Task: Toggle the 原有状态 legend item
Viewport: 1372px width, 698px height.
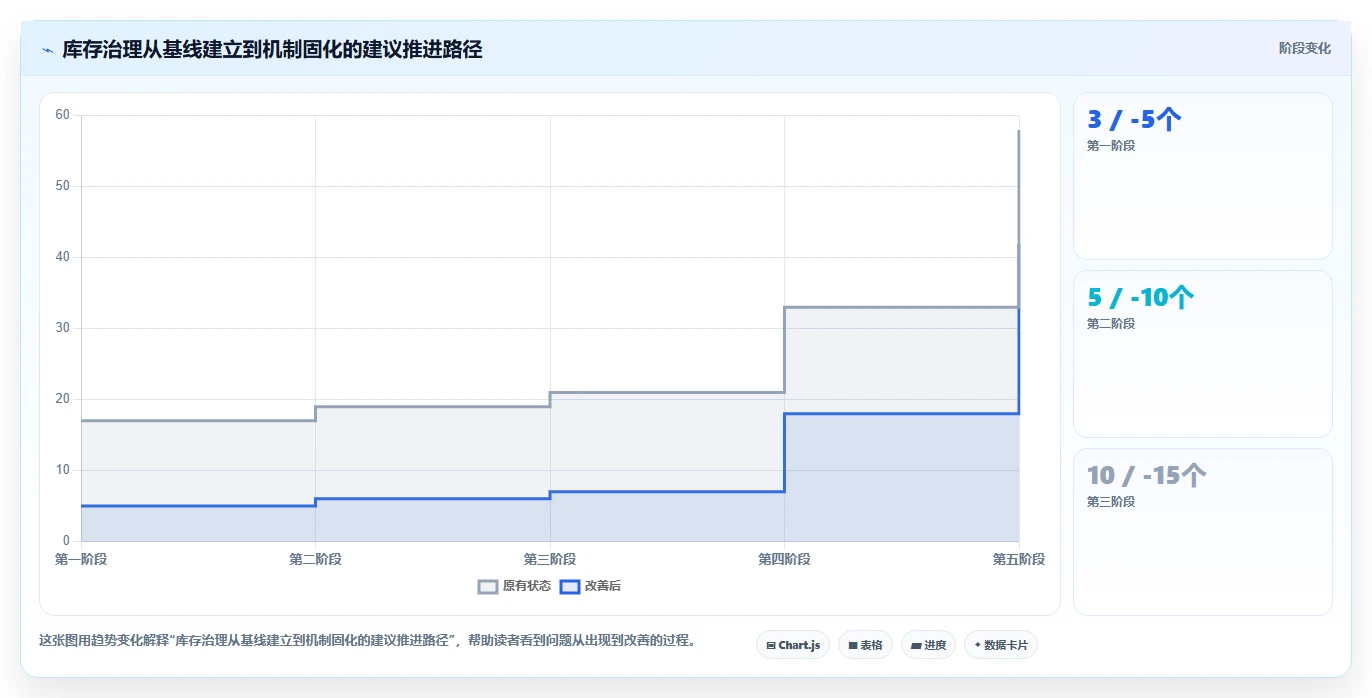Action: click(x=514, y=586)
